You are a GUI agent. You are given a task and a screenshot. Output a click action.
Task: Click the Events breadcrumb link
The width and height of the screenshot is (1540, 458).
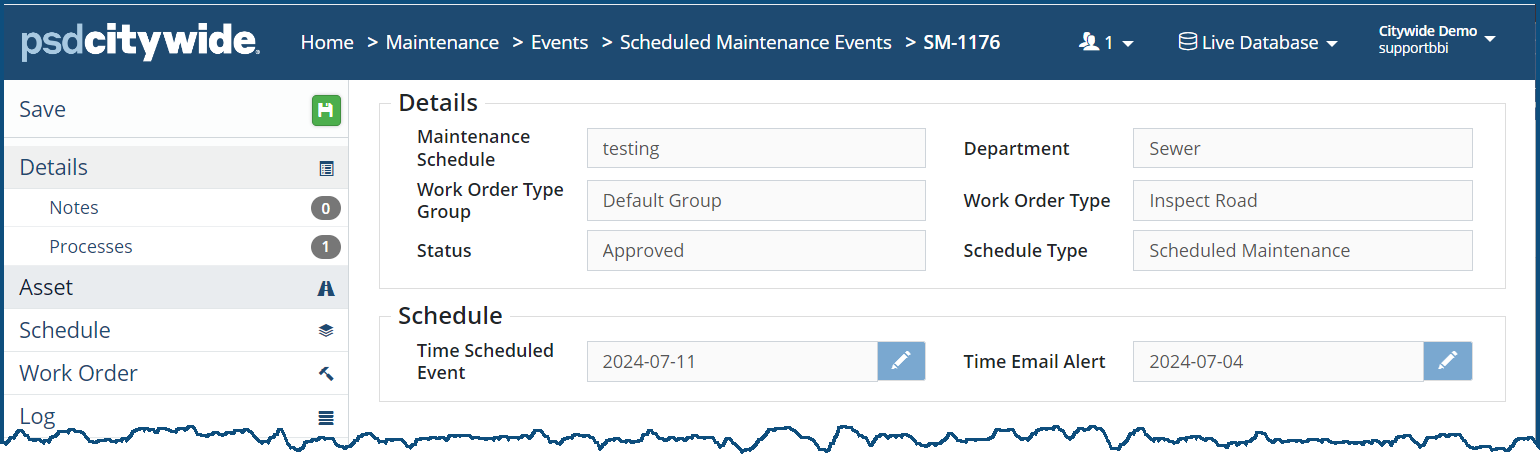point(559,42)
